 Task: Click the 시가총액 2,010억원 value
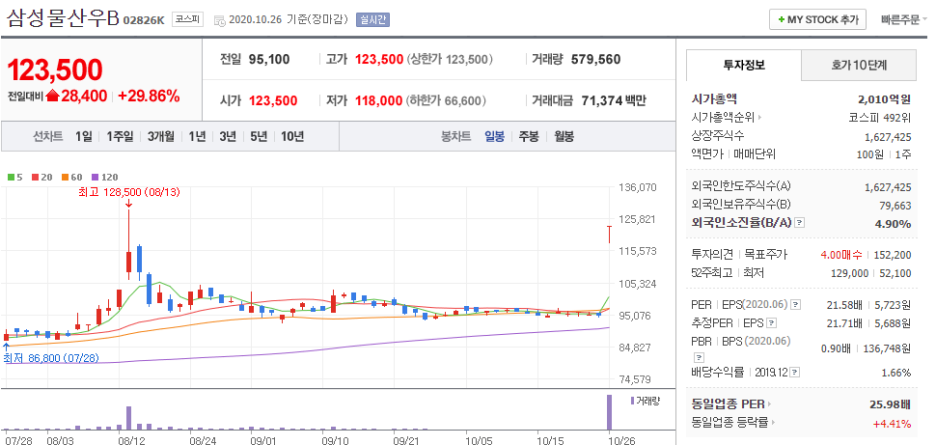(884, 99)
